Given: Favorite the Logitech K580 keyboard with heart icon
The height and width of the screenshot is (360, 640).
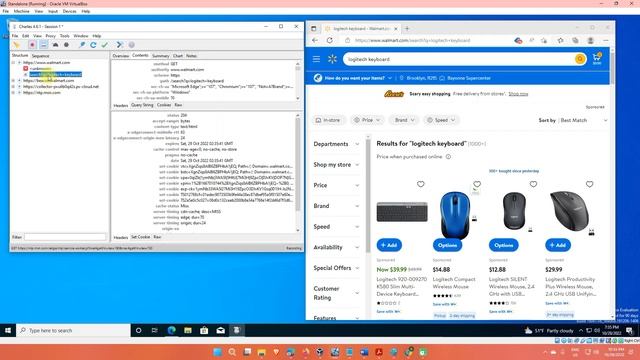Looking at the screenshot, I should click(x=421, y=184).
